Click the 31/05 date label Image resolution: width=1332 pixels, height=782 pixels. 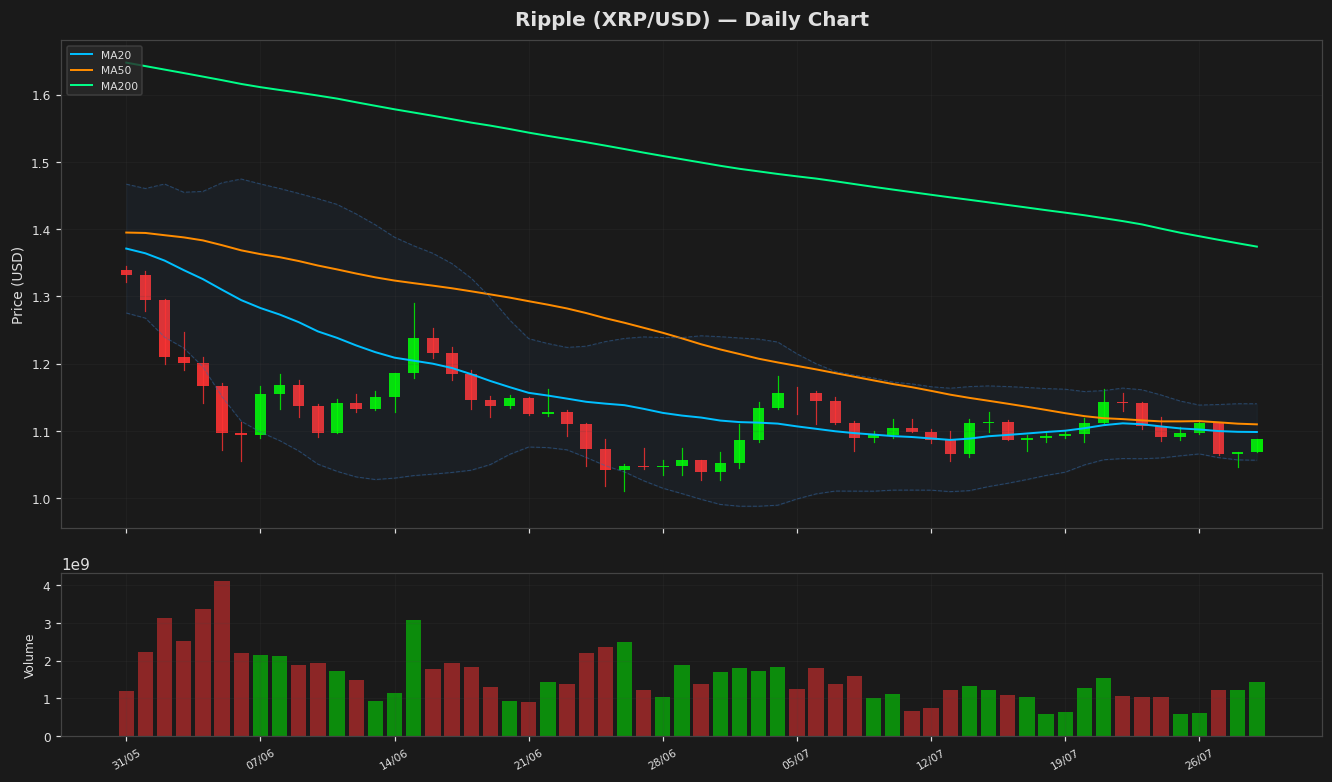[126, 760]
